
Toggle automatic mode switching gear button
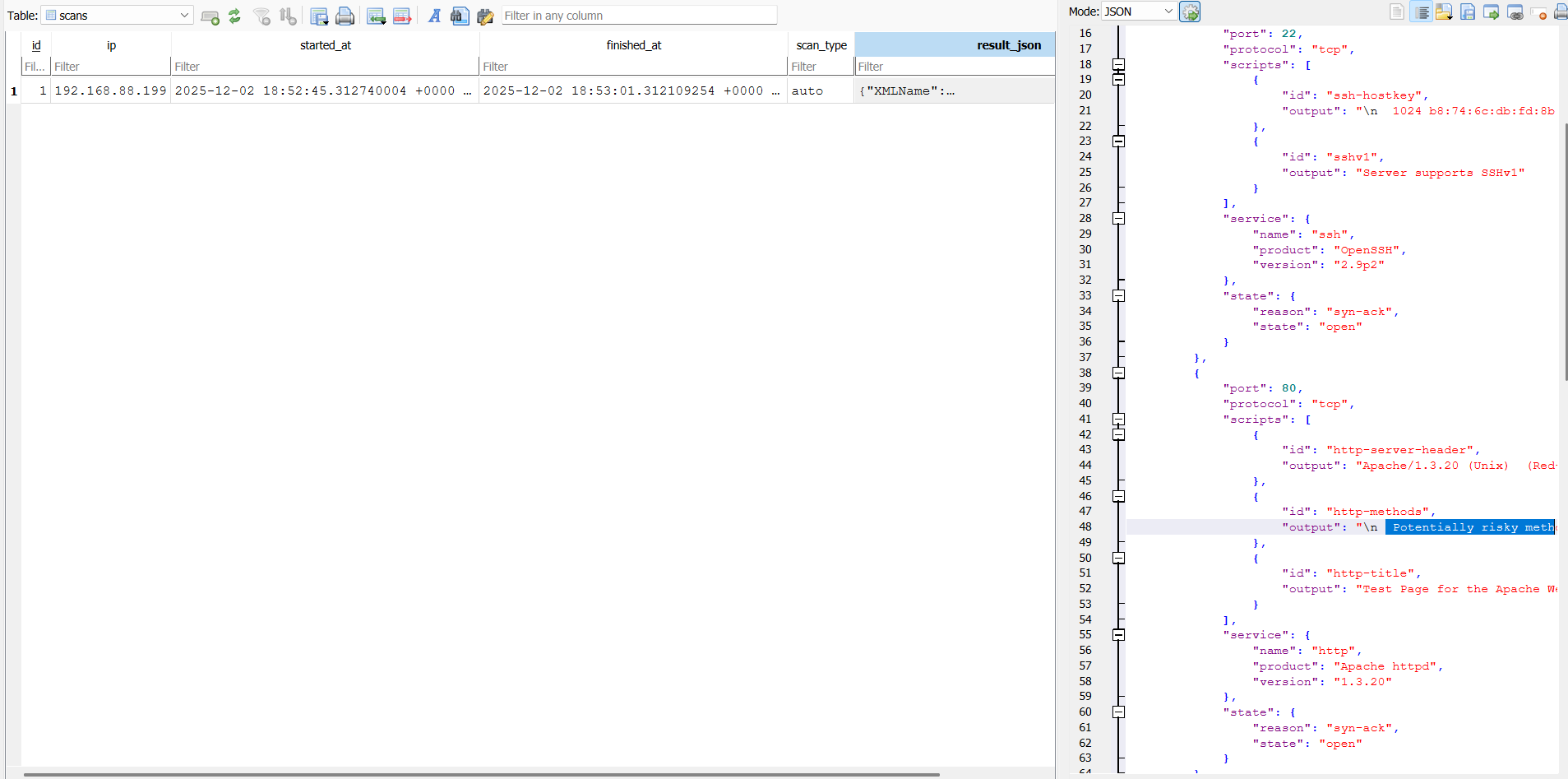tap(1190, 12)
